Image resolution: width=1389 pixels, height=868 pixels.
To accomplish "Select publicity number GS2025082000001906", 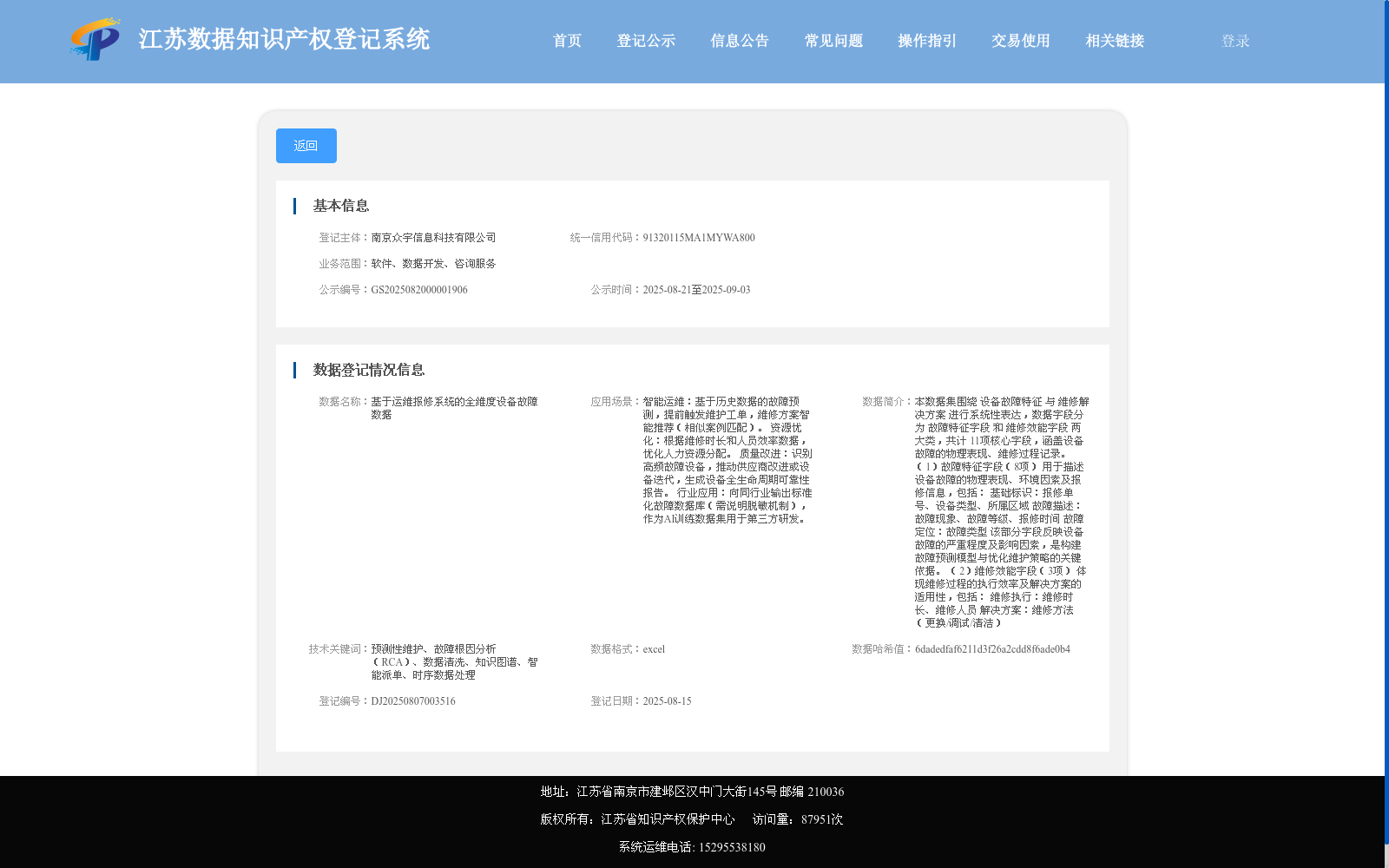I will coord(419,290).
